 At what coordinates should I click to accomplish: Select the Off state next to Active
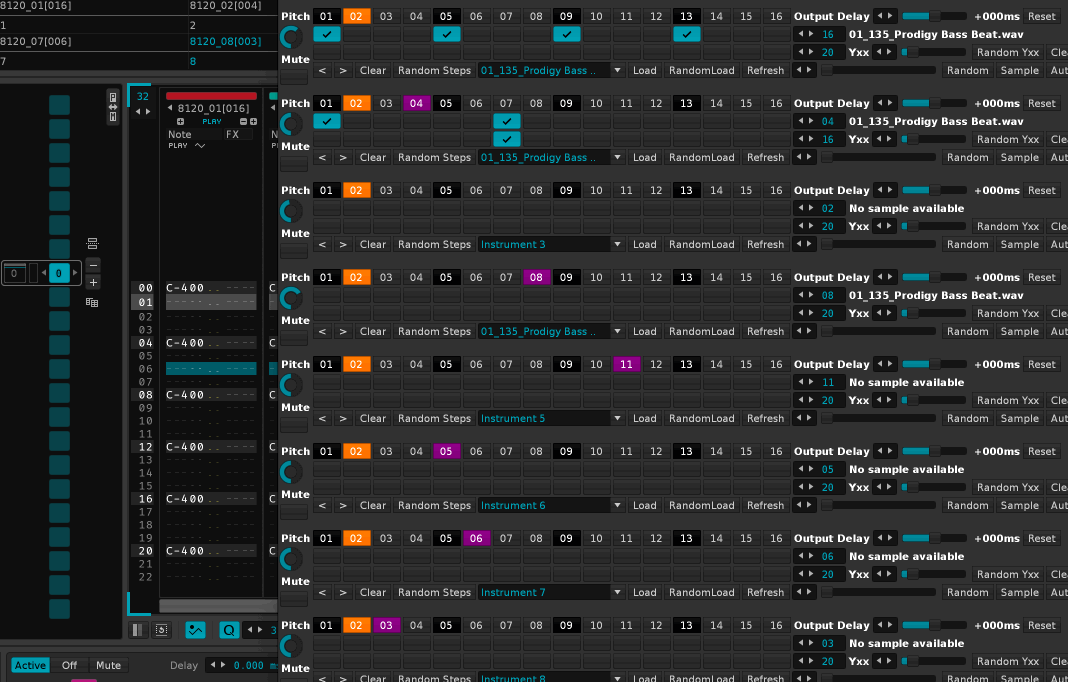coord(69,665)
